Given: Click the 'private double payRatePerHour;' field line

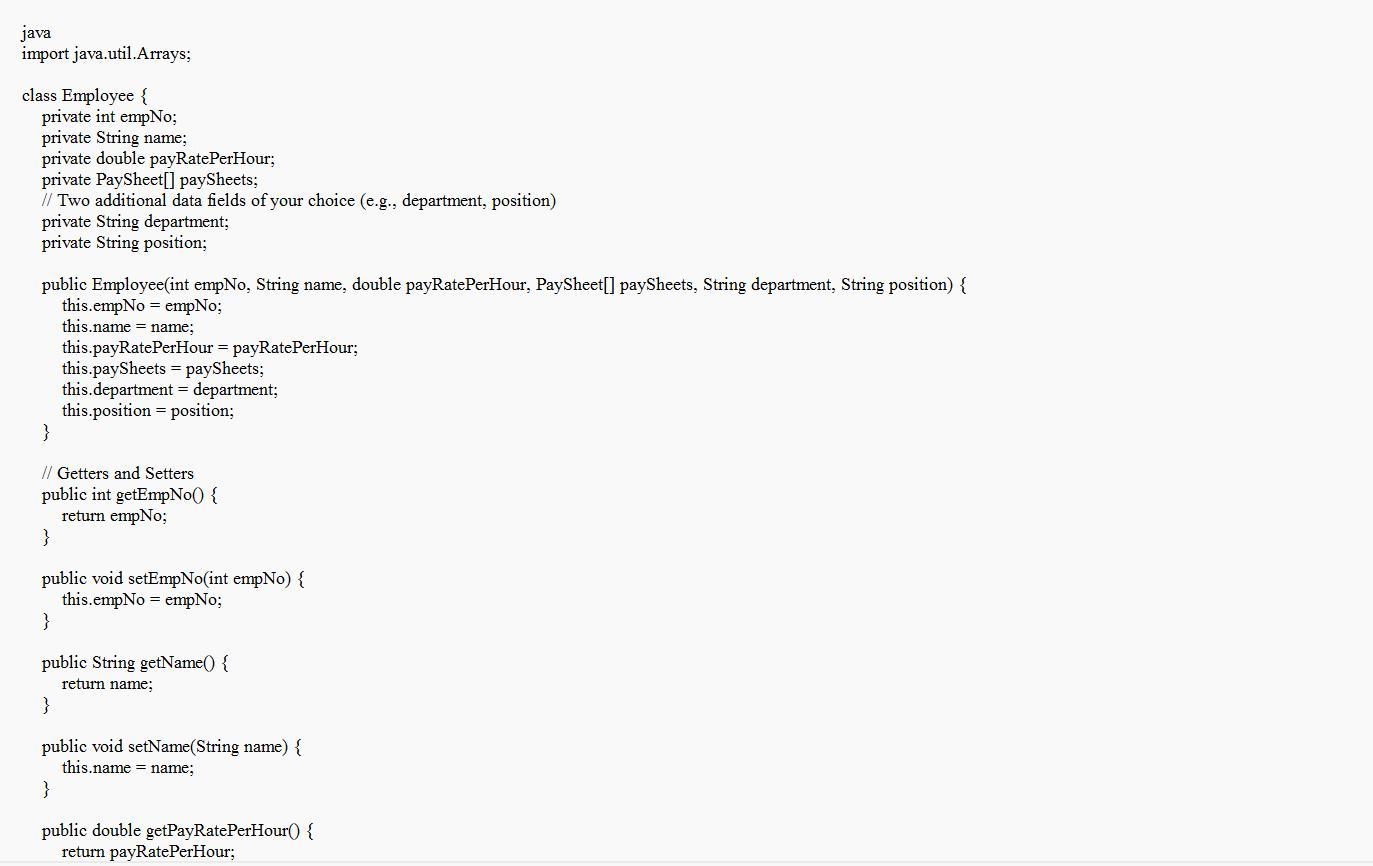Looking at the screenshot, I should pos(158,159).
